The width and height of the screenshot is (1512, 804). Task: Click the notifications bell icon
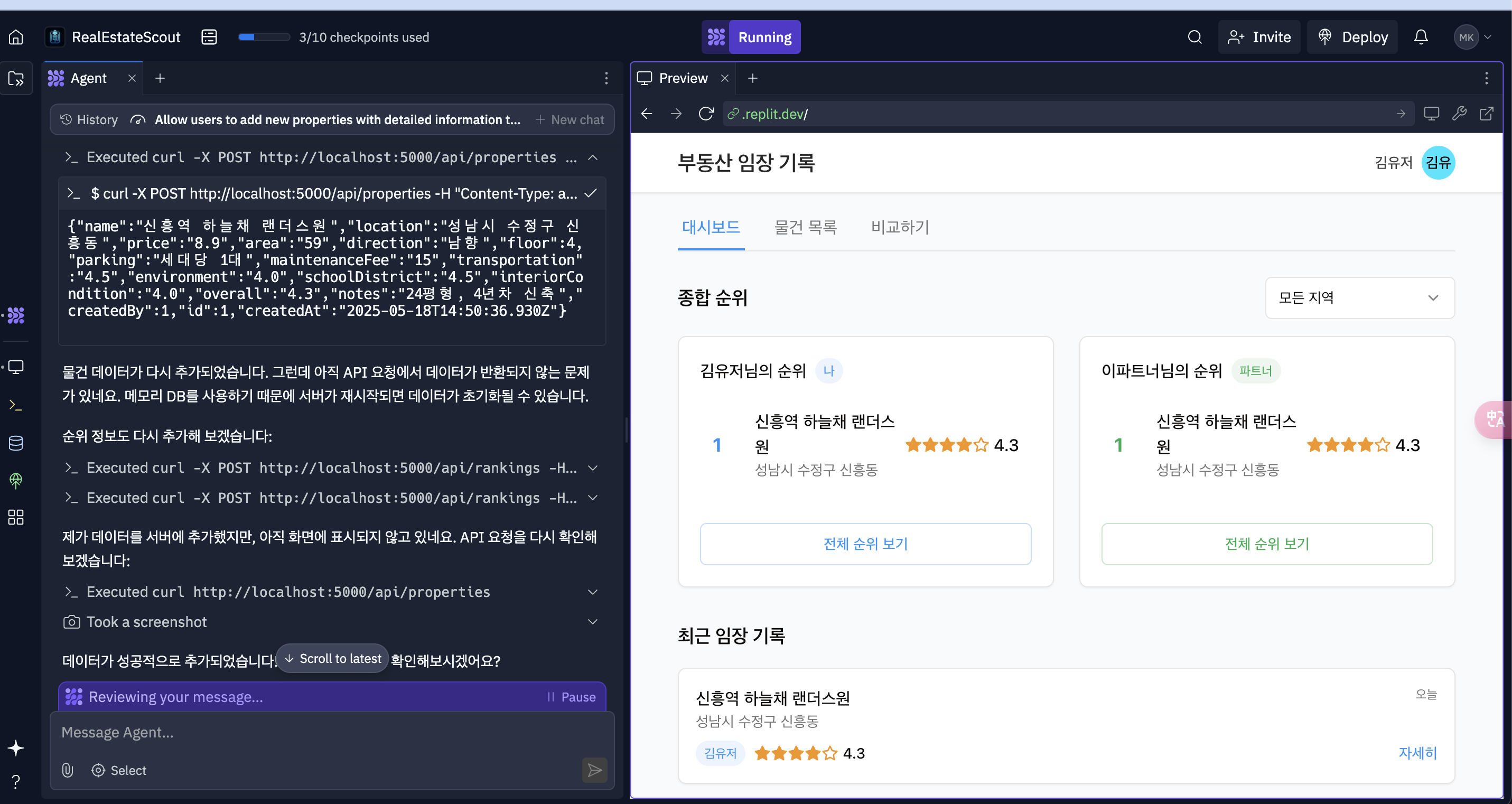click(x=1421, y=37)
